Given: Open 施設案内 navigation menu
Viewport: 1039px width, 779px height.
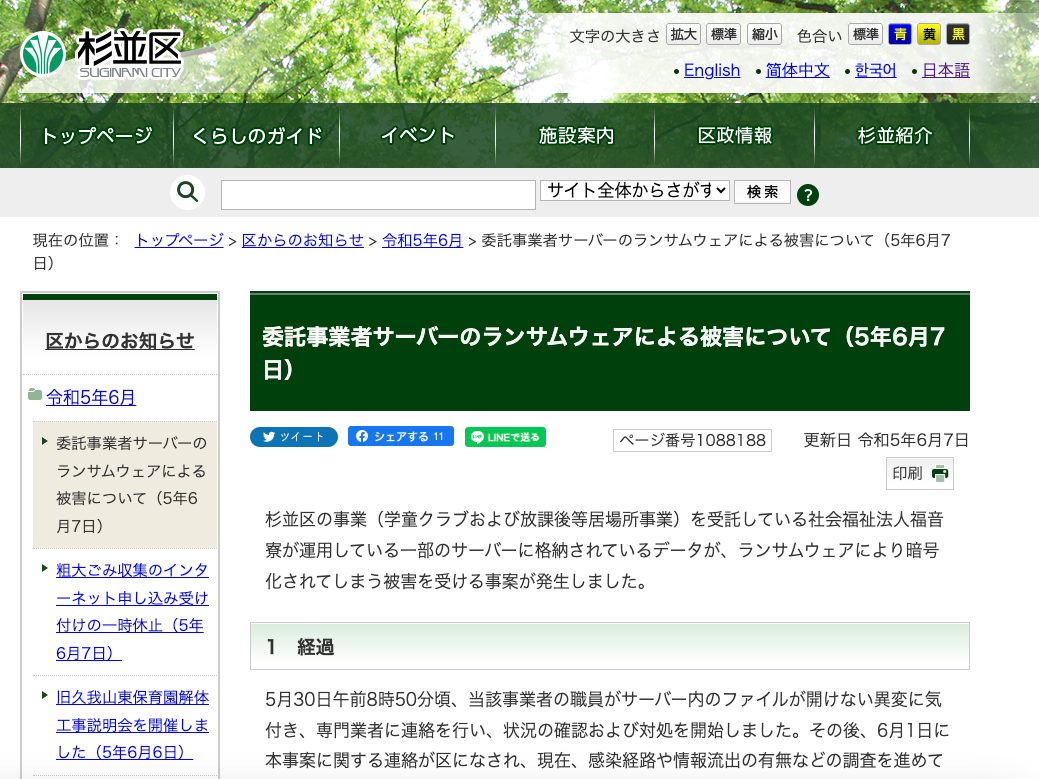Looking at the screenshot, I should pos(575,136).
